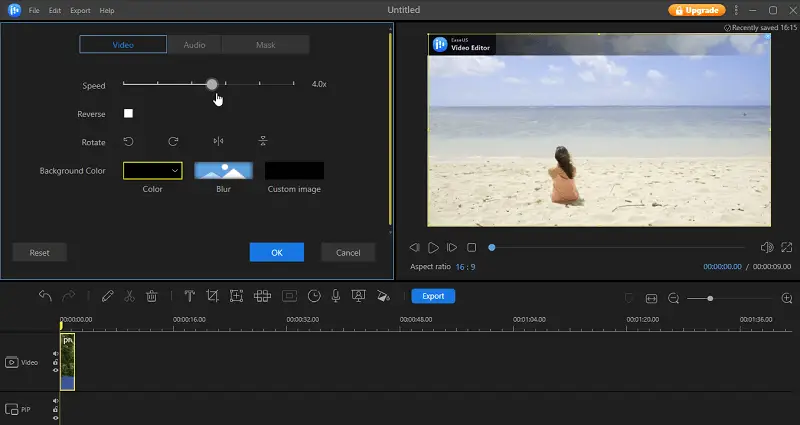Set duration with the clock icon

click(314, 296)
